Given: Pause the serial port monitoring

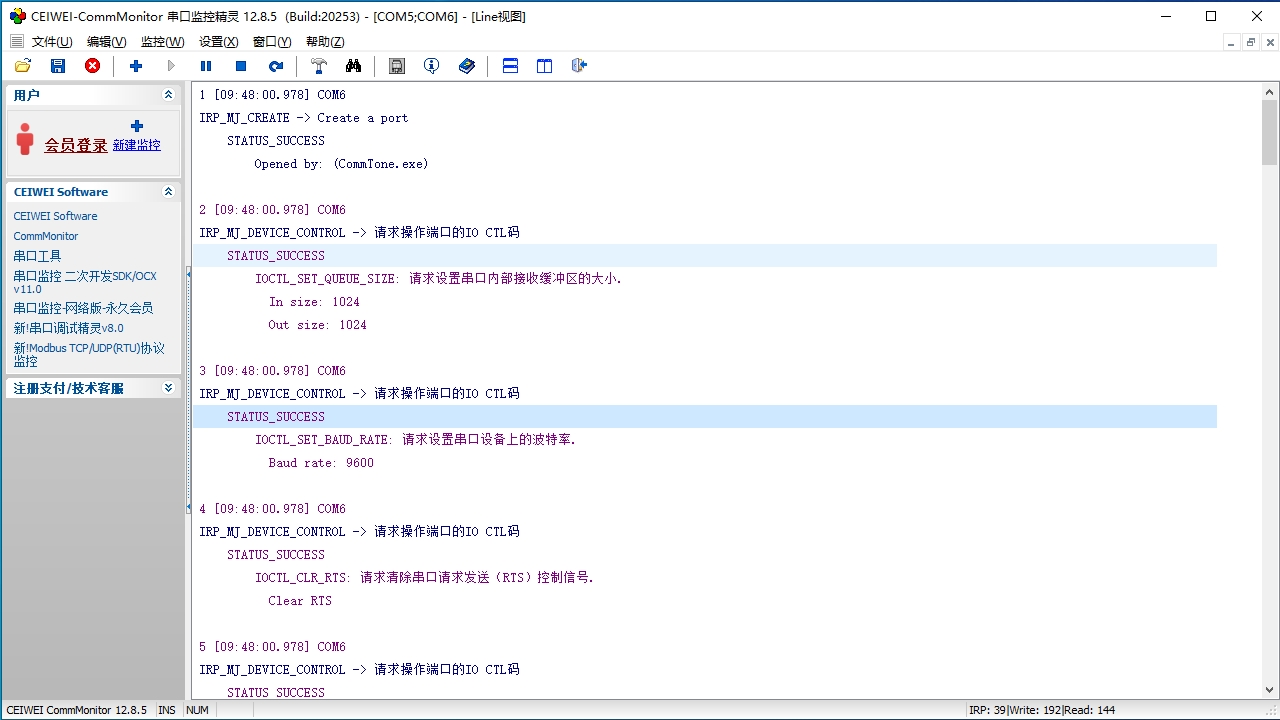Looking at the screenshot, I should (x=205, y=66).
